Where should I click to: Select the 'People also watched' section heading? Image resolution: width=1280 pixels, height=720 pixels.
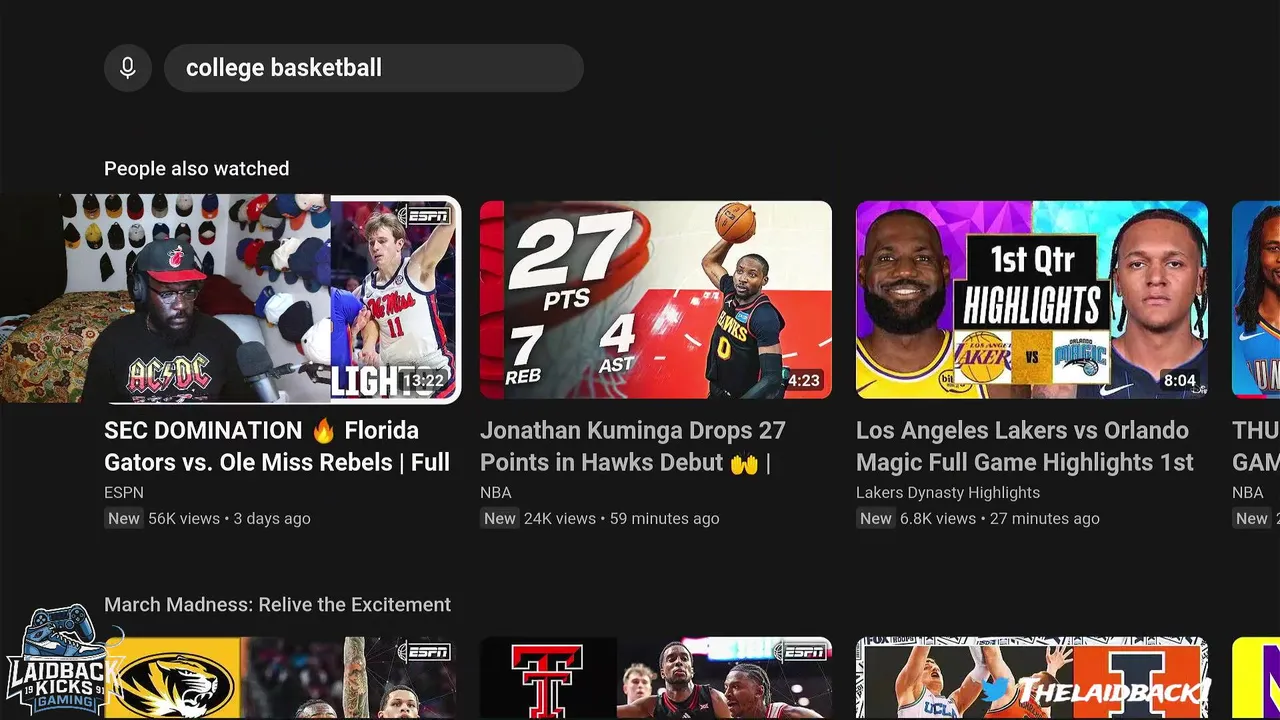[197, 169]
